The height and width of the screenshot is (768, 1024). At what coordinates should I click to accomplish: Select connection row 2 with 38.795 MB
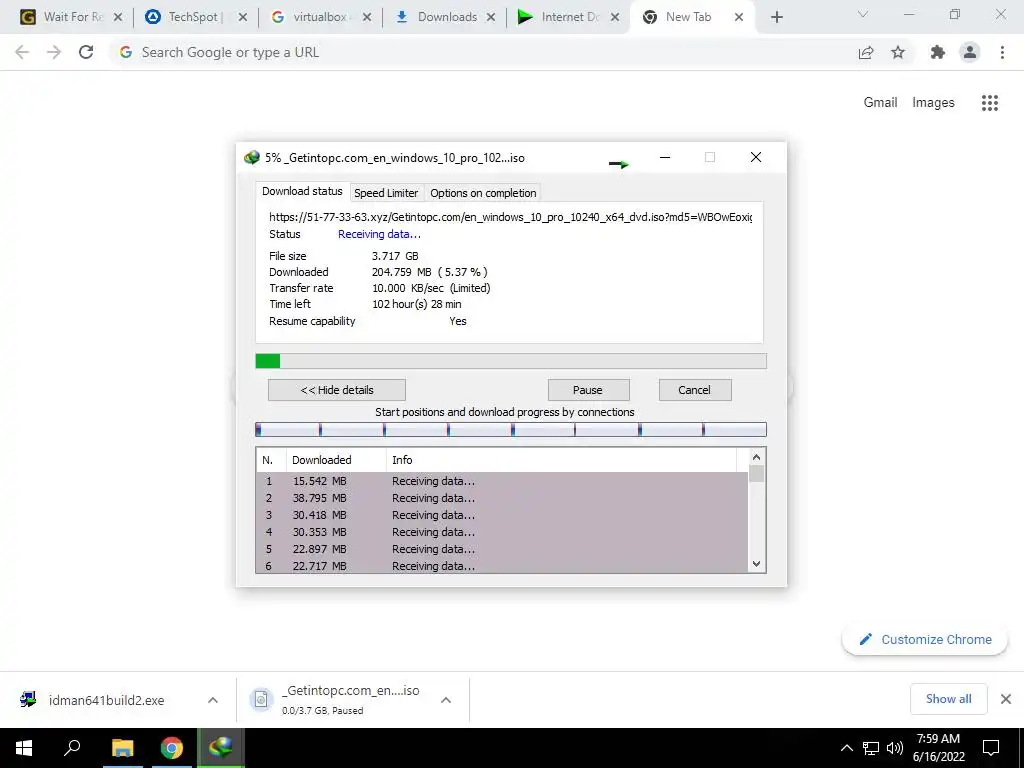coord(502,498)
